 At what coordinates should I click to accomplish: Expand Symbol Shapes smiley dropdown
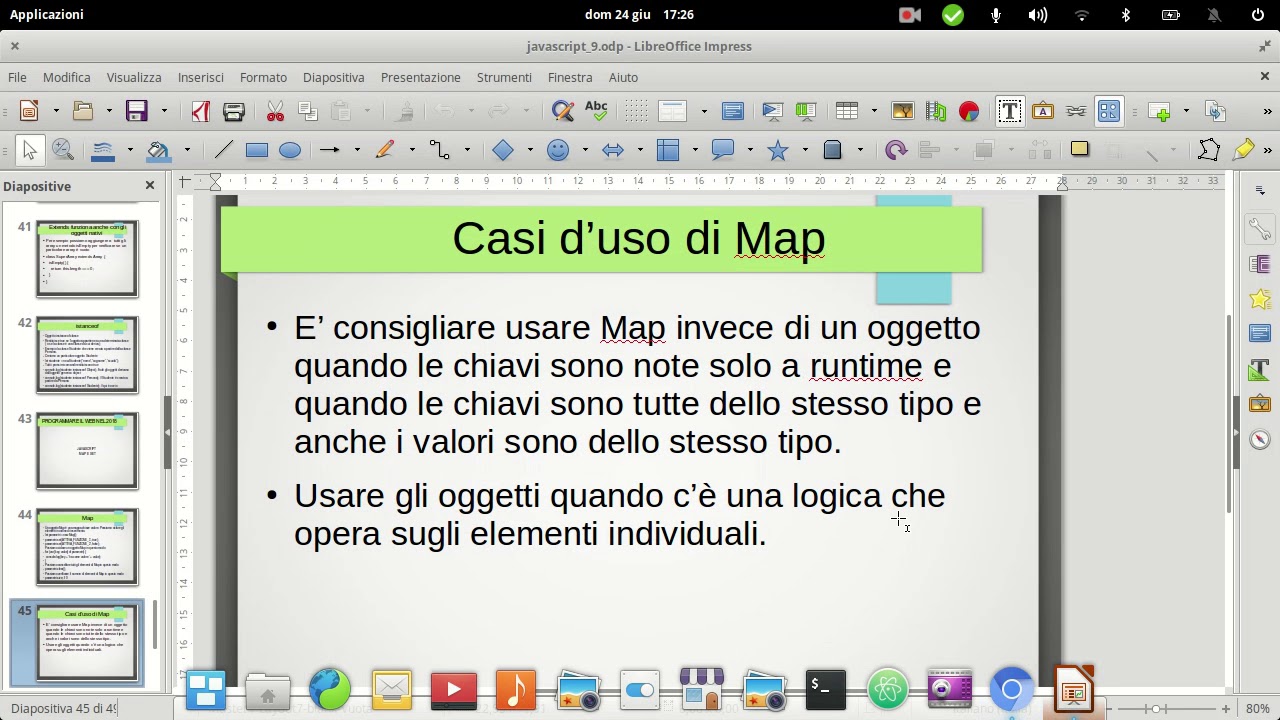[x=584, y=150]
